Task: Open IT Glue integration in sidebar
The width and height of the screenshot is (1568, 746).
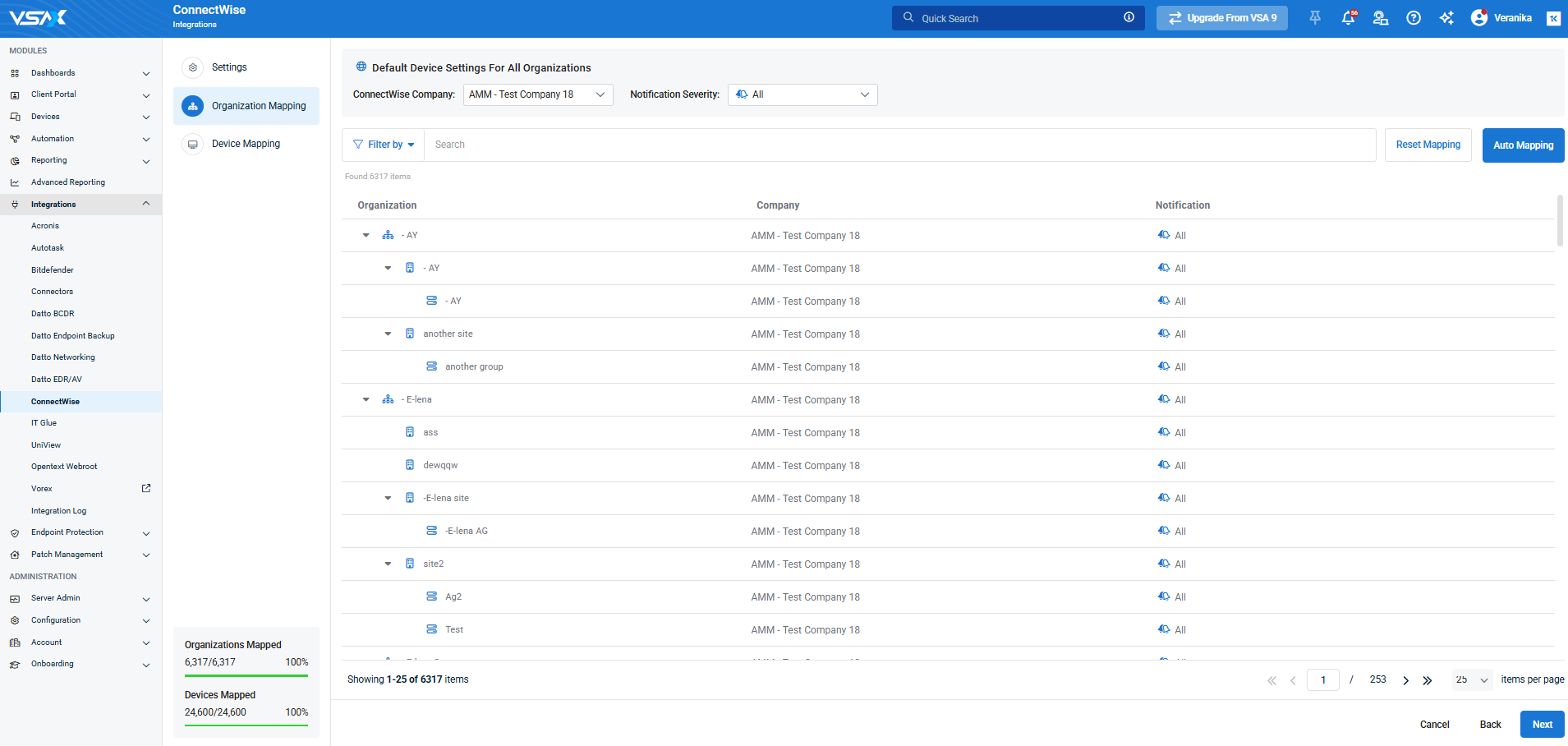Action: point(44,423)
